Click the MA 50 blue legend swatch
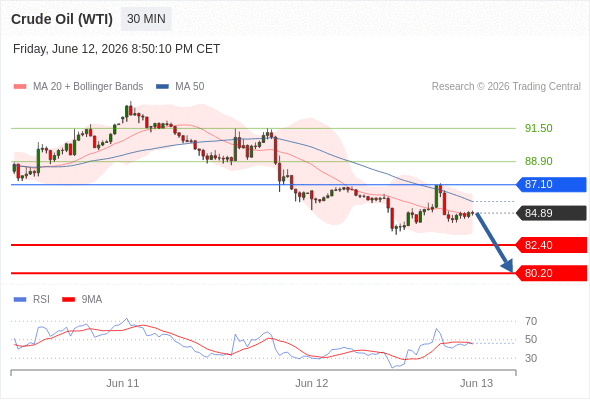Image resolution: width=590 pixels, height=400 pixels. pyautogui.click(x=162, y=87)
